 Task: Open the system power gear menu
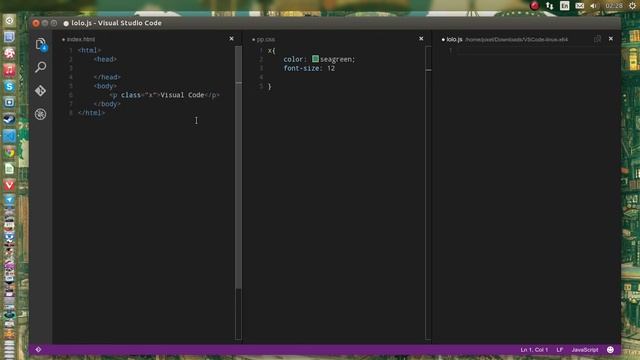pos(632,6)
